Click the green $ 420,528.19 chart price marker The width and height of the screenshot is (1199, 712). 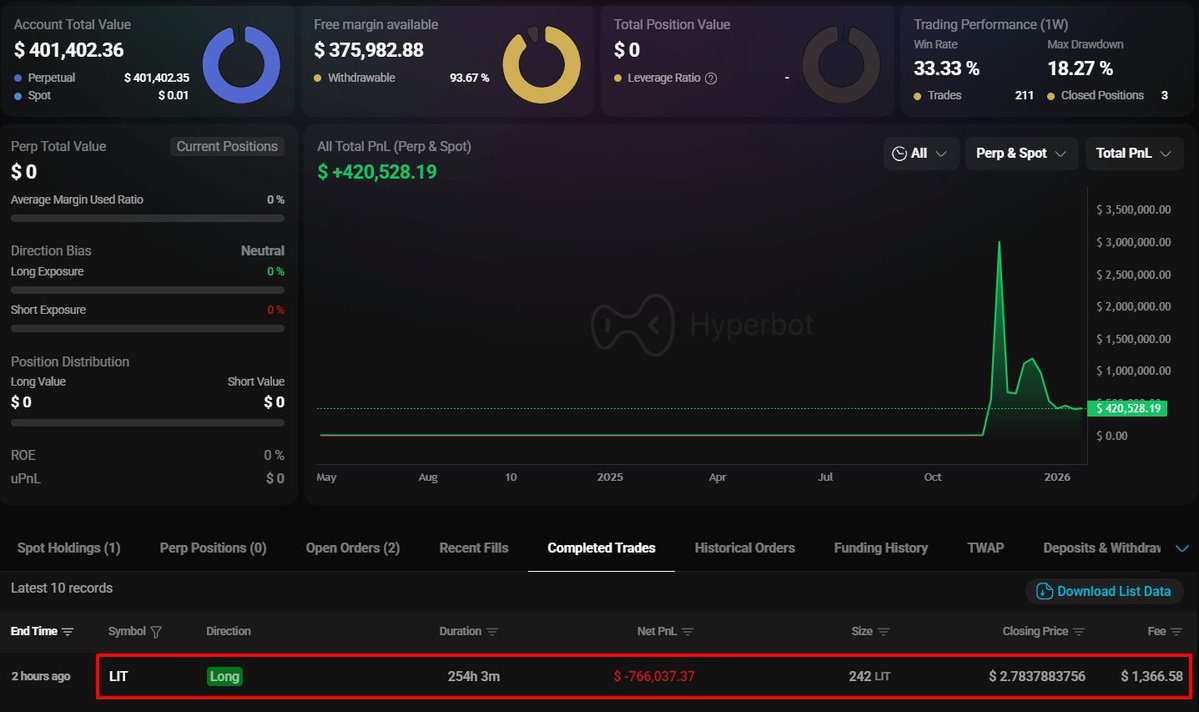pyautogui.click(x=1127, y=408)
